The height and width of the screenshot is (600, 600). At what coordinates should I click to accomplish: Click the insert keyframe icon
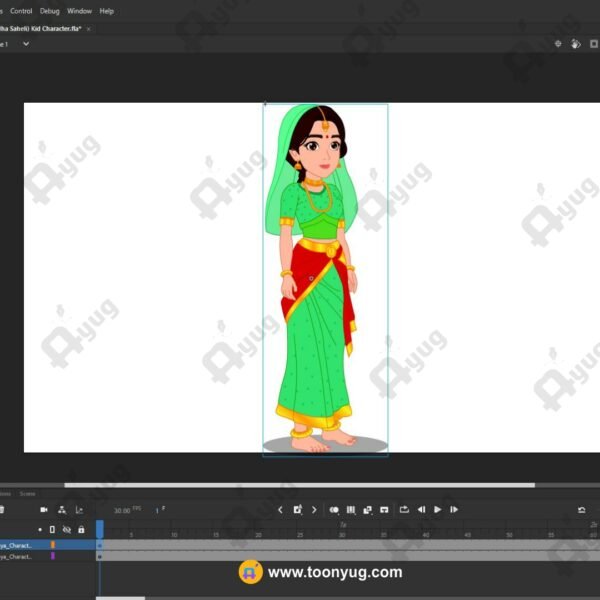(x=297, y=510)
